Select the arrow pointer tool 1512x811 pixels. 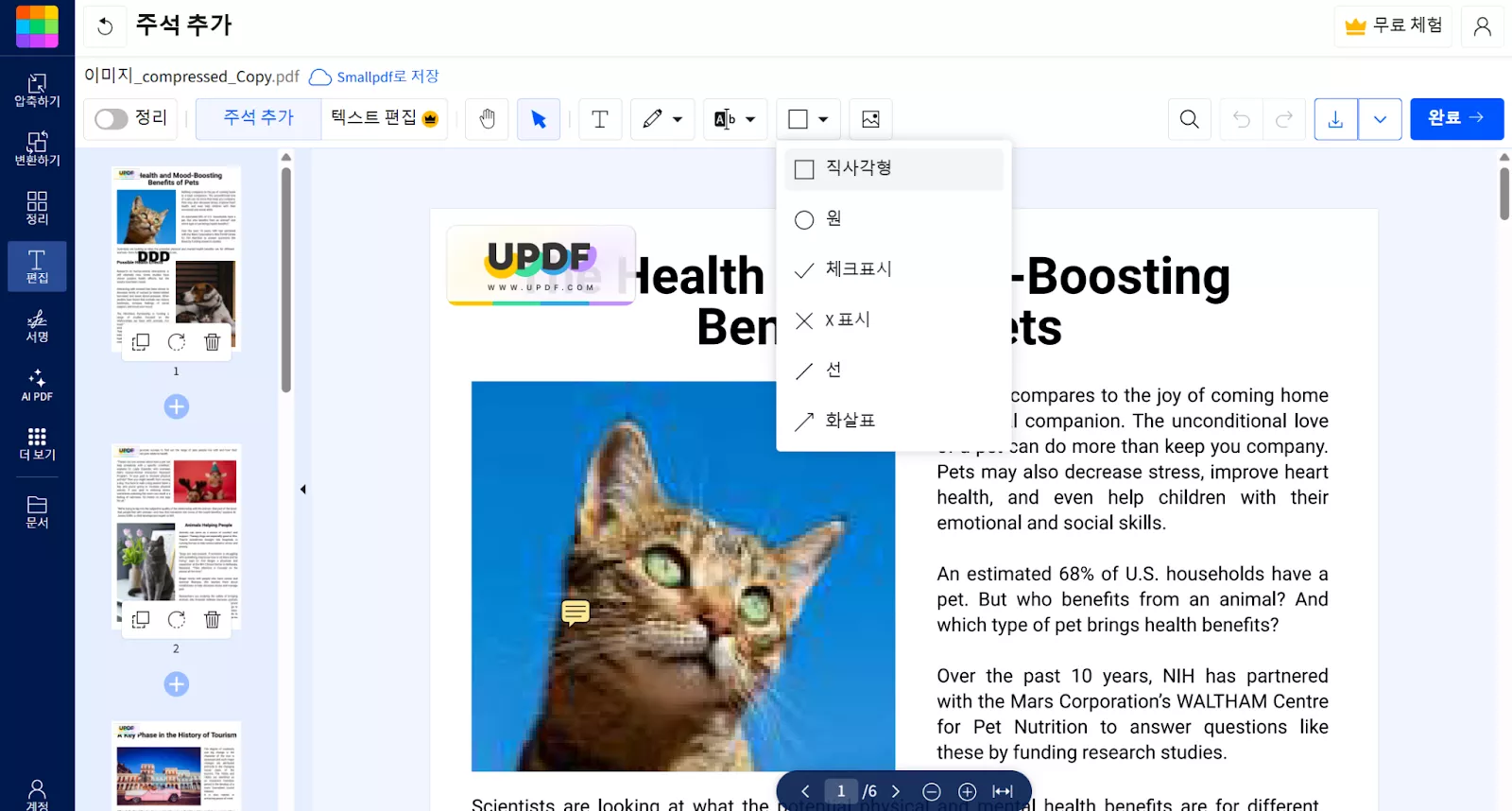[539, 119]
